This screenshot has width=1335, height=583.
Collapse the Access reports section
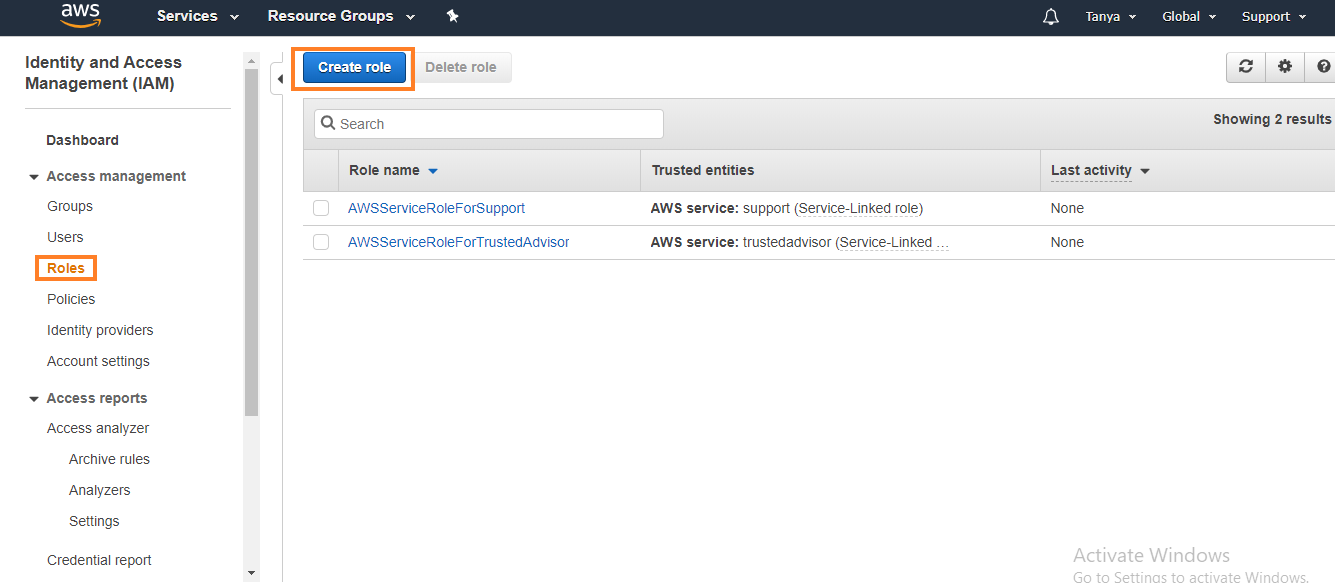click(34, 398)
